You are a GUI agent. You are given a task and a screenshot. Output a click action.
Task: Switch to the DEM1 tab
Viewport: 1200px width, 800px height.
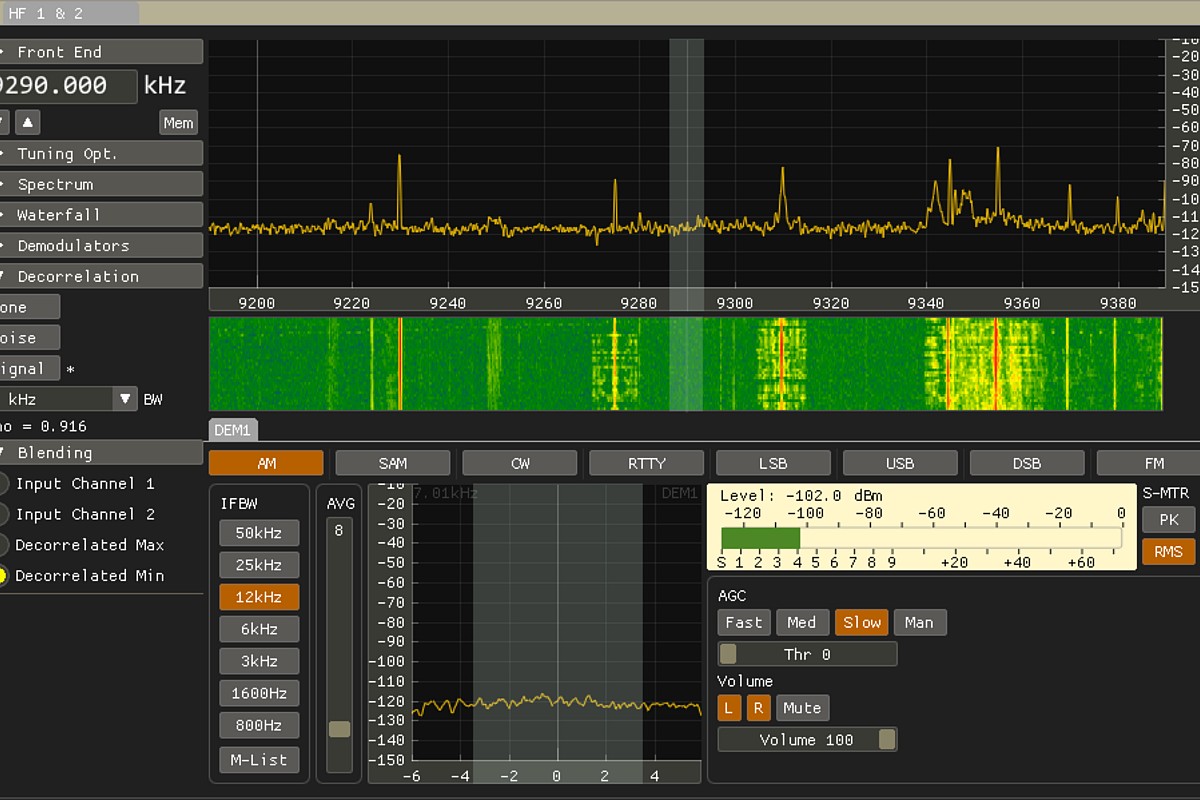tap(234, 429)
